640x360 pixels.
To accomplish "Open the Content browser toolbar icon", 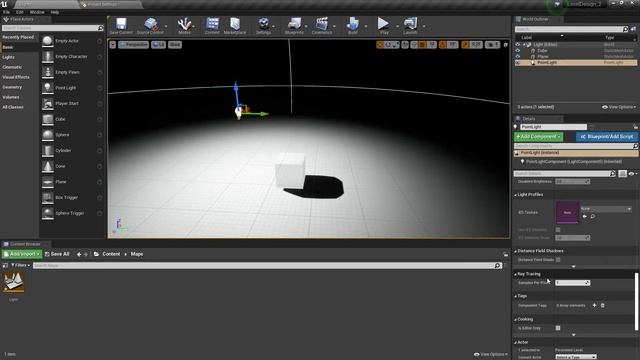I will pos(212,25).
